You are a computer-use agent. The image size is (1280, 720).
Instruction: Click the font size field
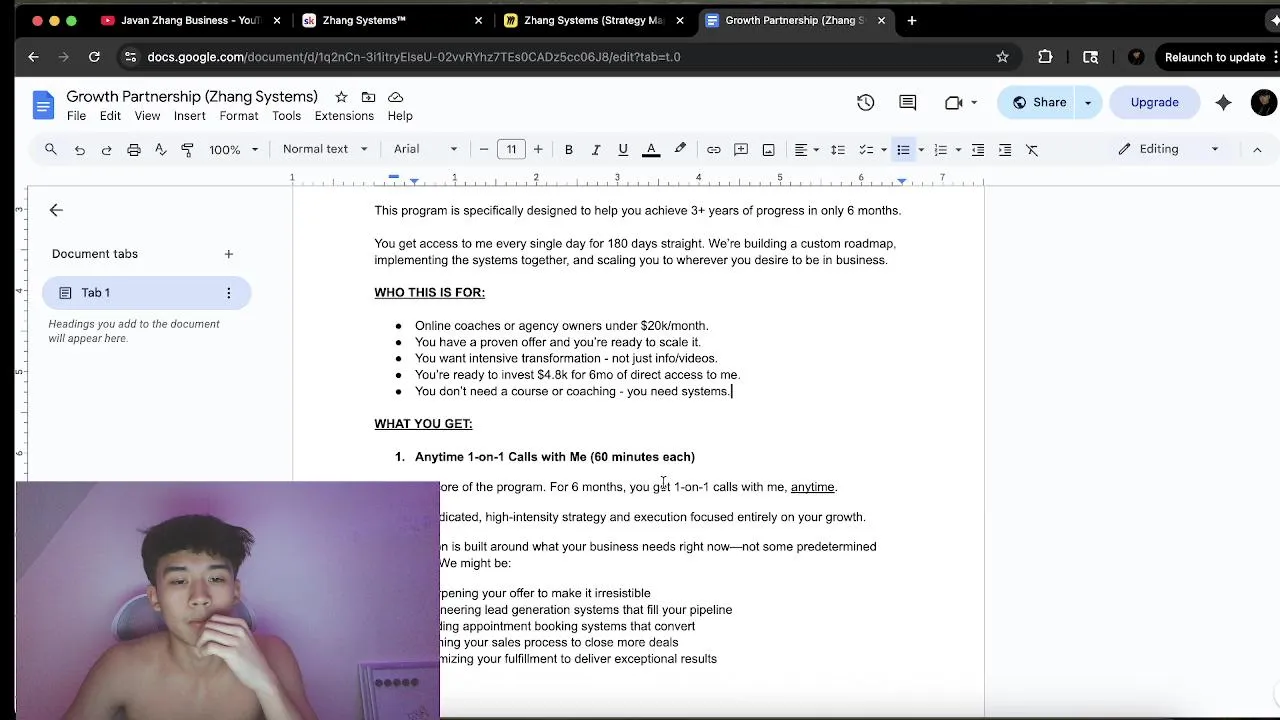coord(511,149)
